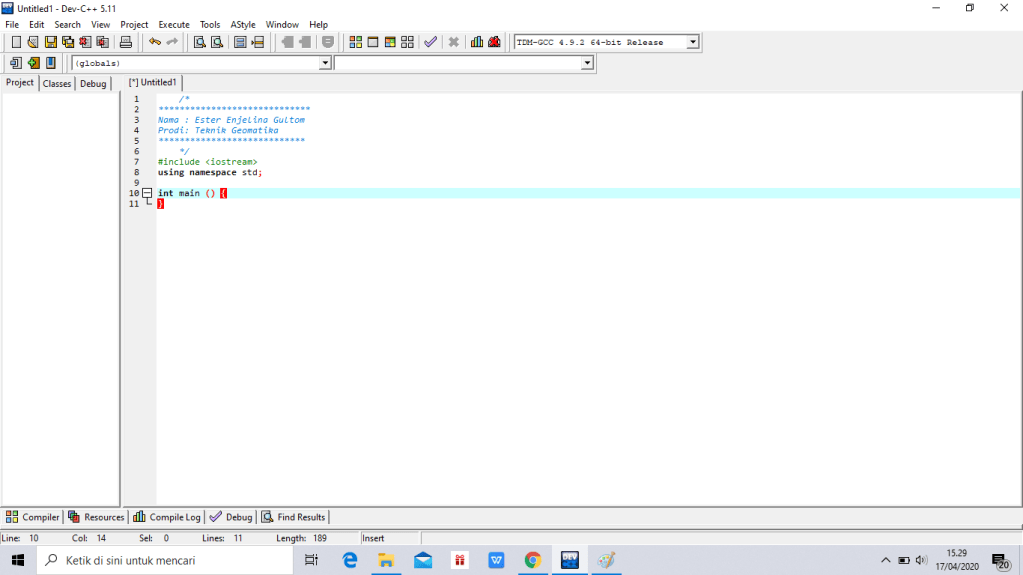Click the New file toolbar icon

pyautogui.click(x=16, y=42)
